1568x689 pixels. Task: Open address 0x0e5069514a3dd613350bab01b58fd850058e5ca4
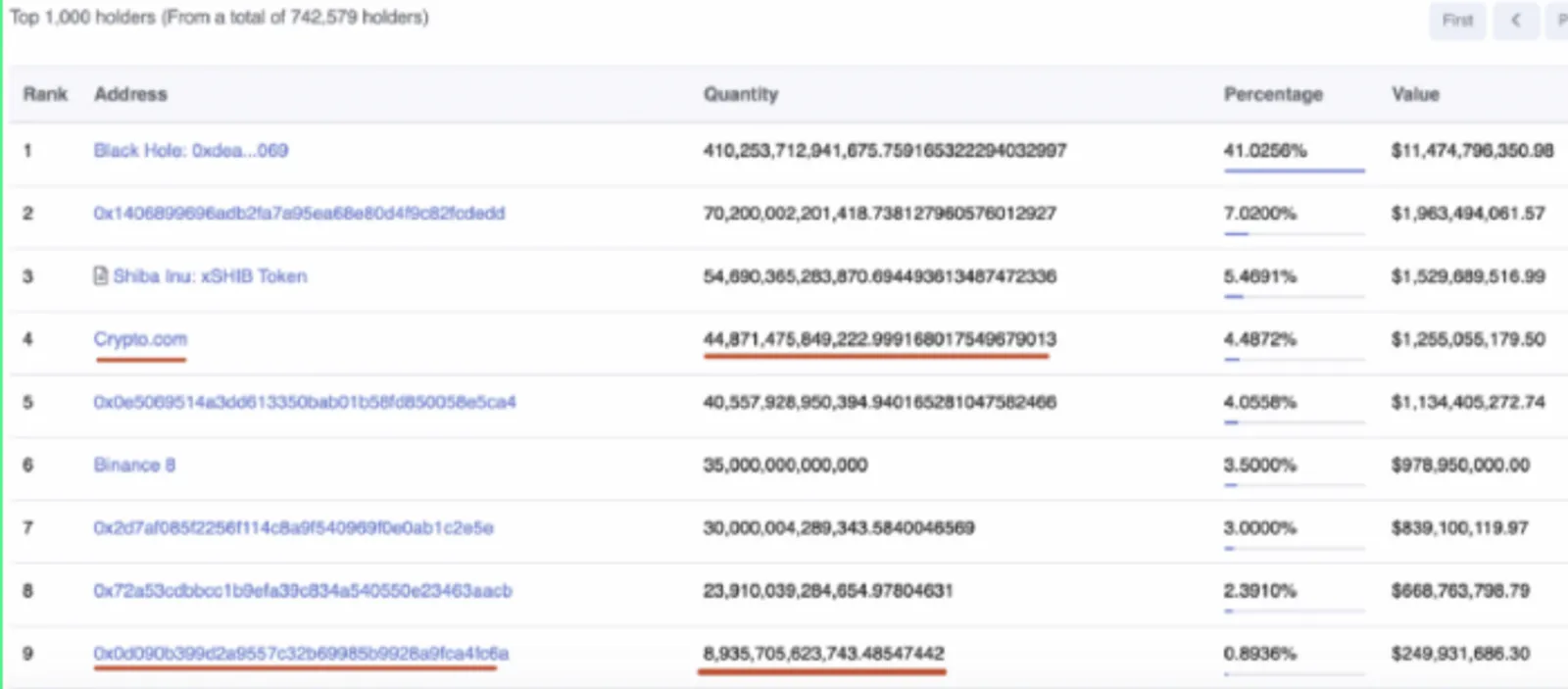click(x=305, y=402)
